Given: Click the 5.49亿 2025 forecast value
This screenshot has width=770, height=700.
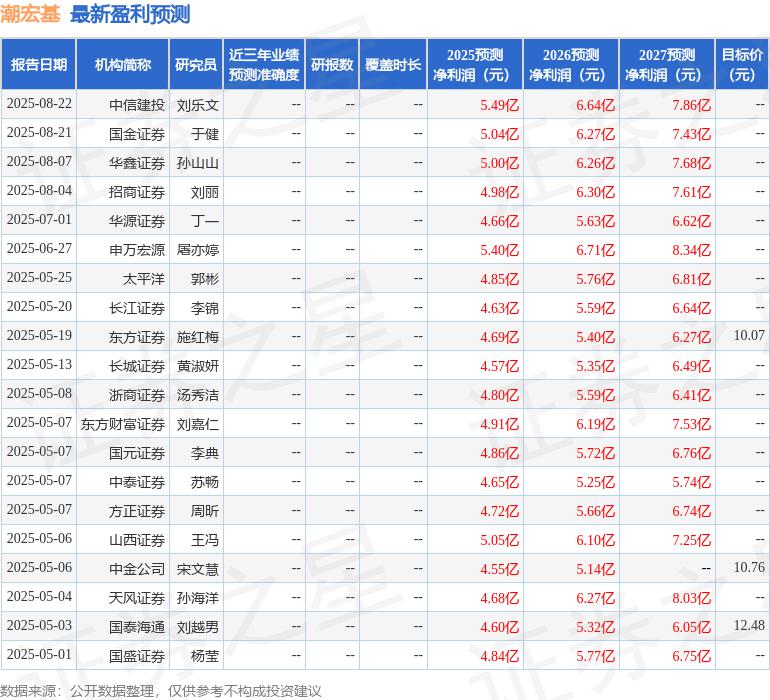Looking at the screenshot, I should (x=499, y=105).
